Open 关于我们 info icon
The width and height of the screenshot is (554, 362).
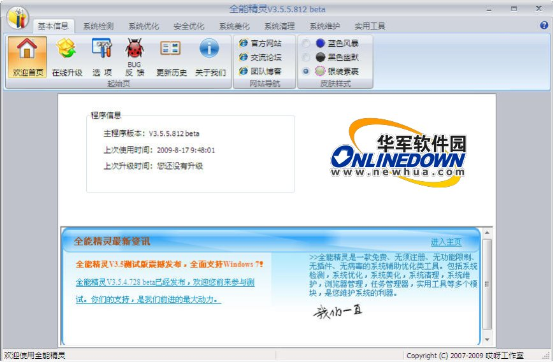tap(210, 57)
